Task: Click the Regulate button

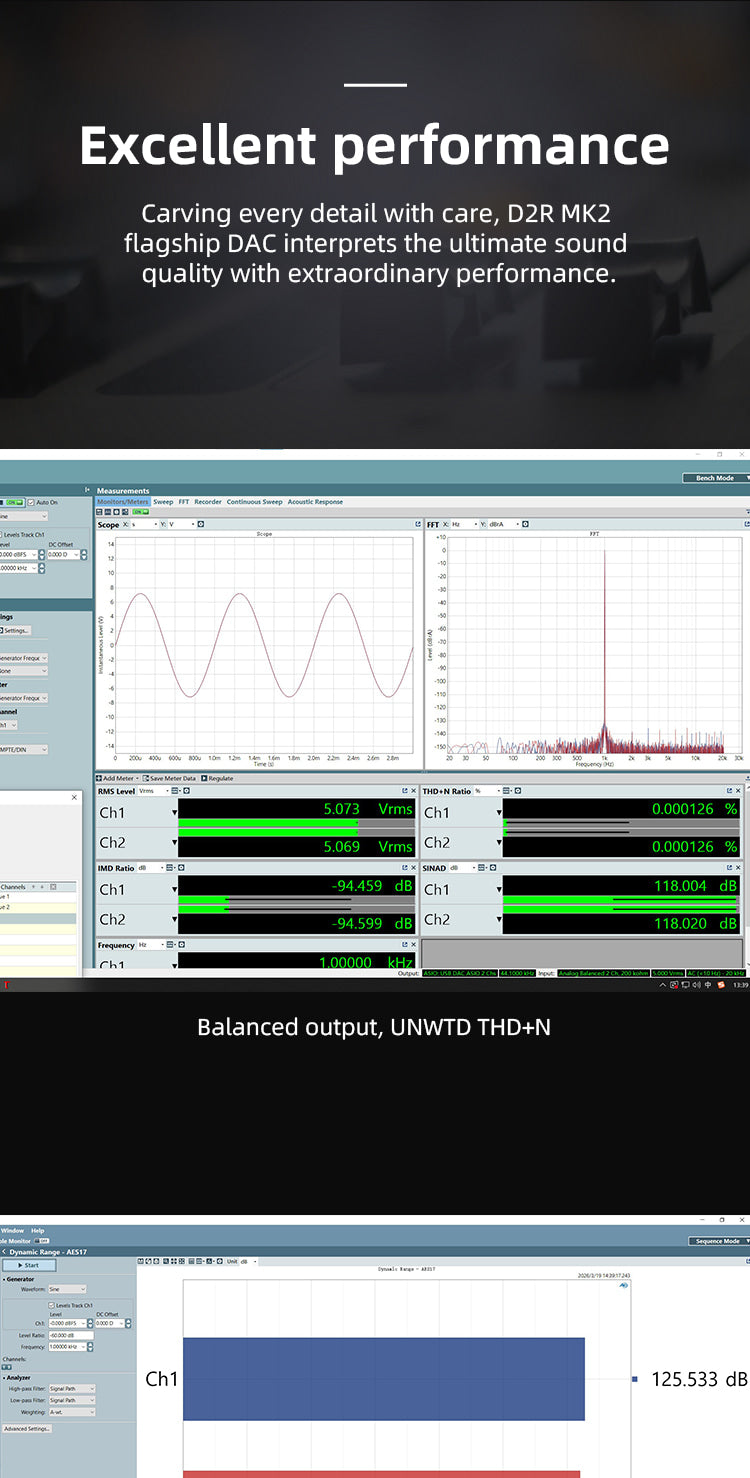Action: click(217, 778)
